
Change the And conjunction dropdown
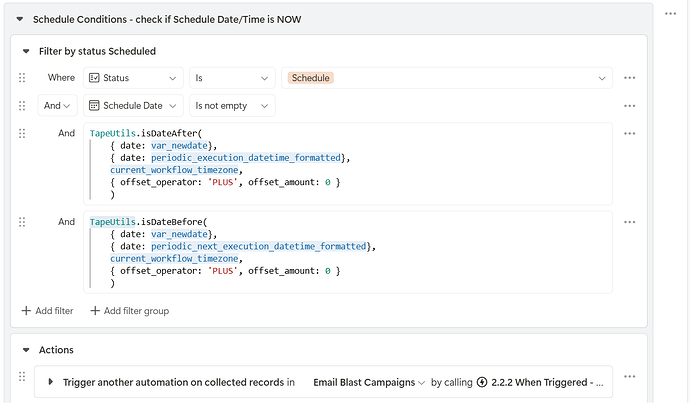[x=57, y=106]
